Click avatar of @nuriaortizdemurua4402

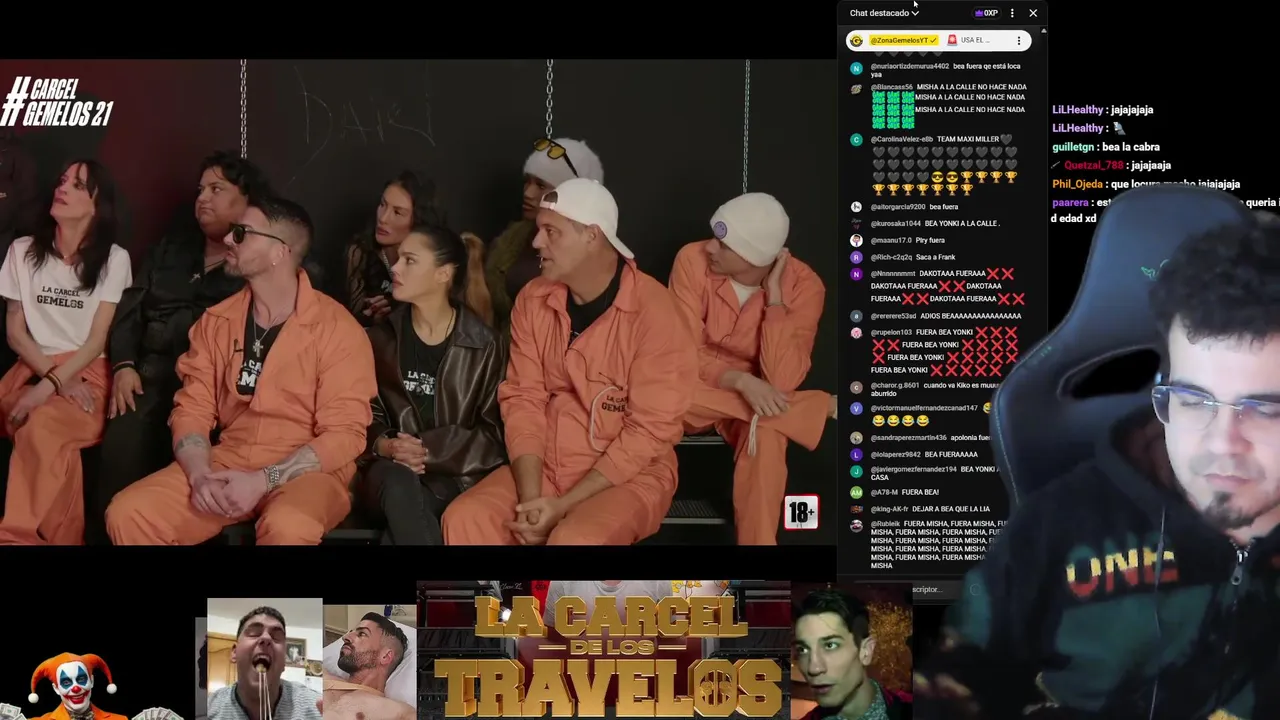click(856, 68)
